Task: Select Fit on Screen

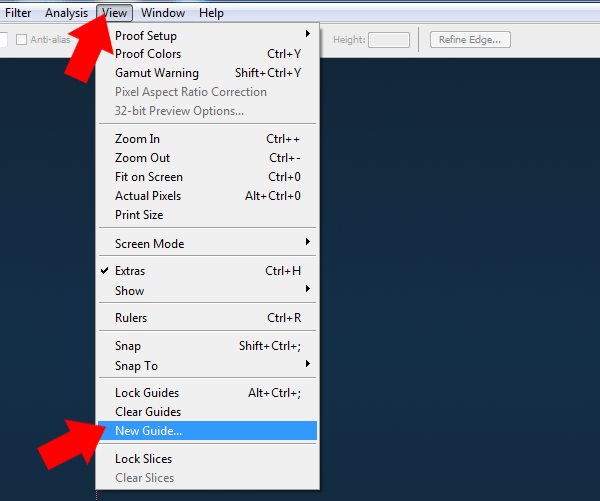Action: click(x=208, y=177)
